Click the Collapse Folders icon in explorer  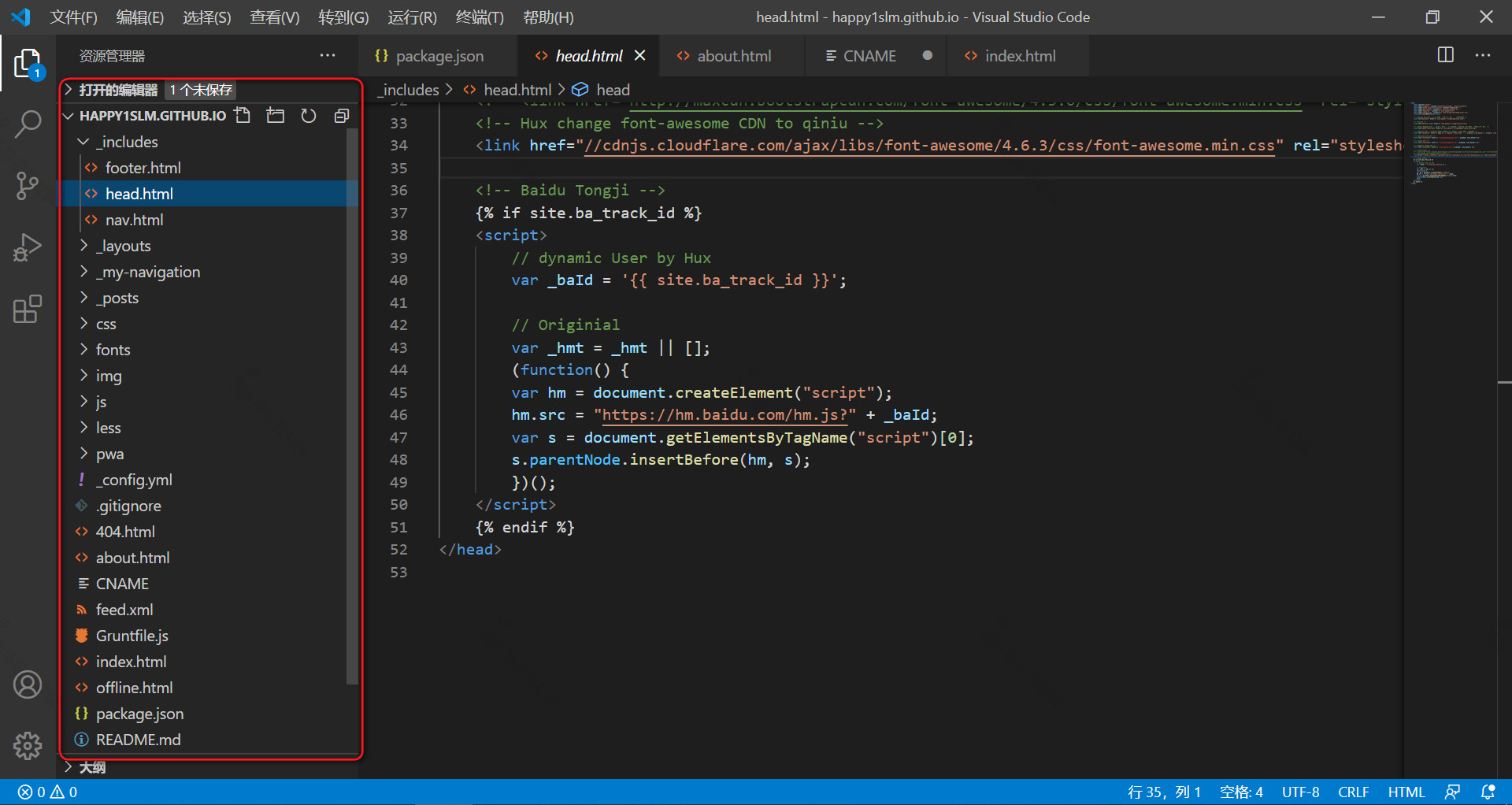(x=341, y=116)
